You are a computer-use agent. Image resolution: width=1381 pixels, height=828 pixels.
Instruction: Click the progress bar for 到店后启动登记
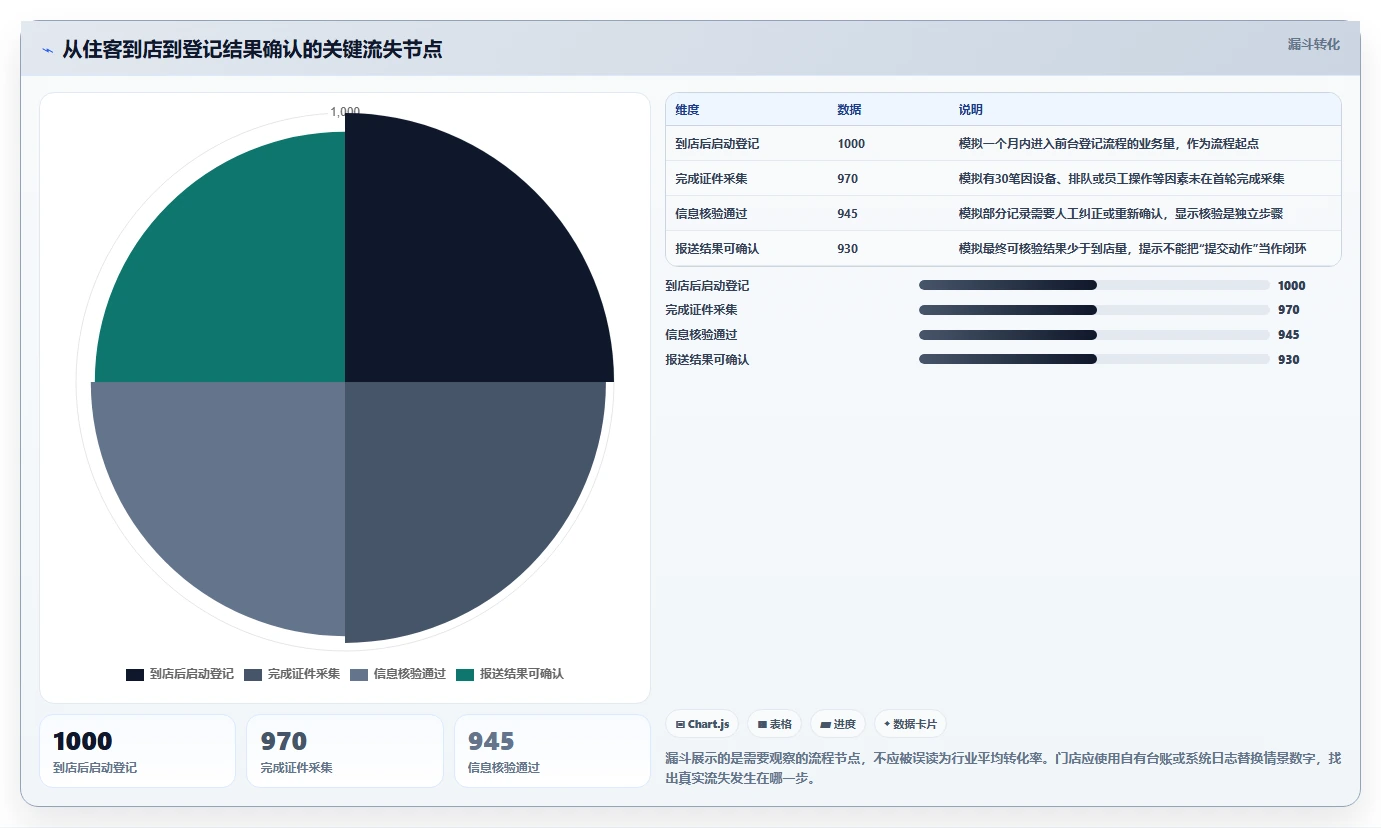click(1094, 285)
